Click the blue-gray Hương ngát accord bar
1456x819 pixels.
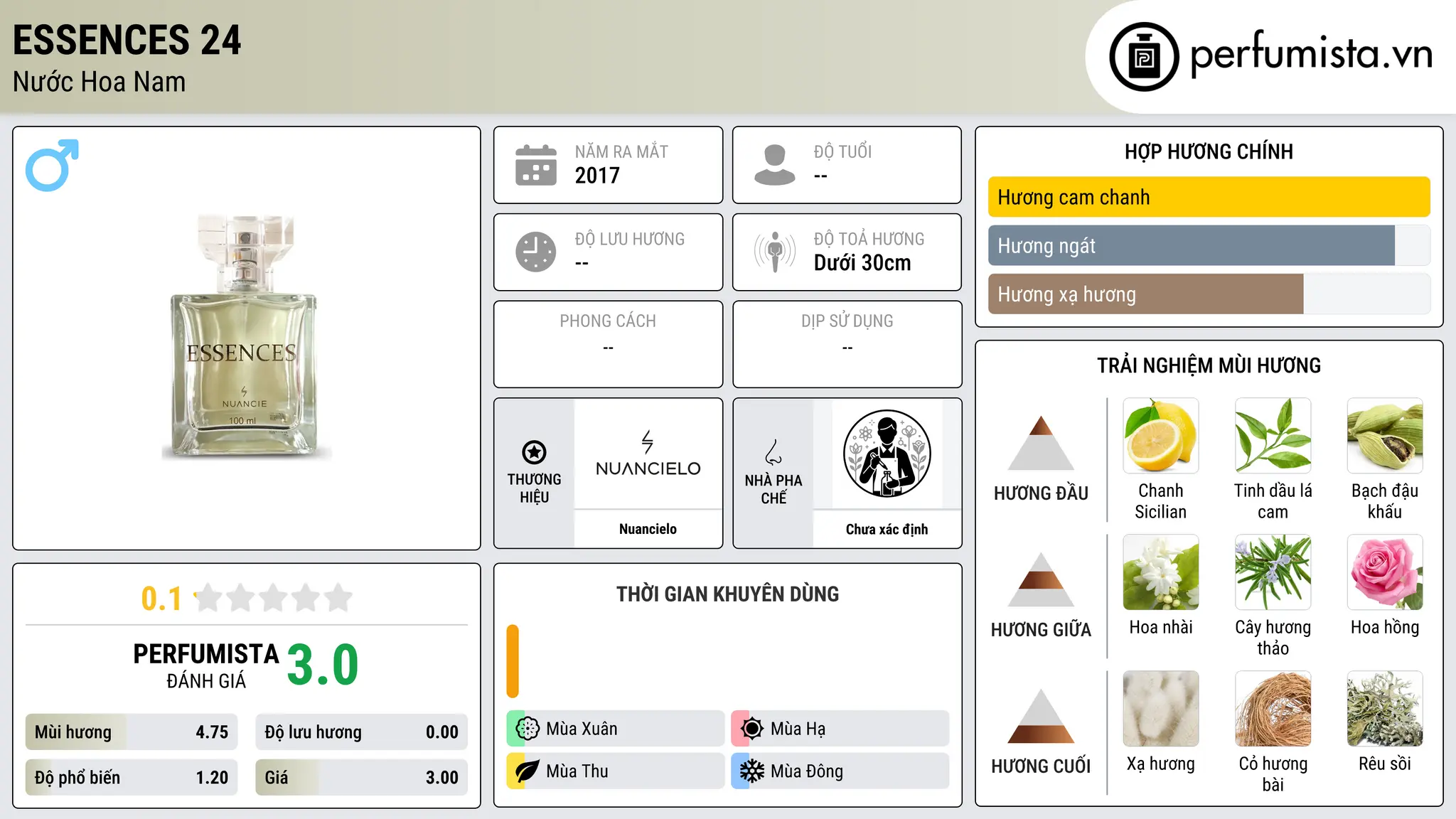pos(1192,246)
